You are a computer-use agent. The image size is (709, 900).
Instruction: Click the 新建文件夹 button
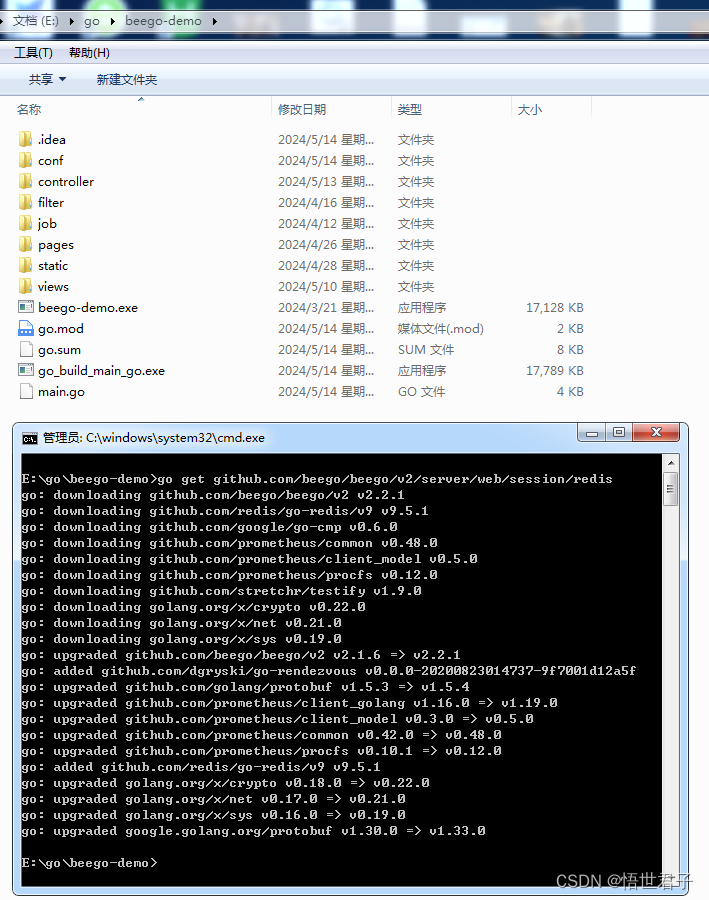(x=126, y=79)
